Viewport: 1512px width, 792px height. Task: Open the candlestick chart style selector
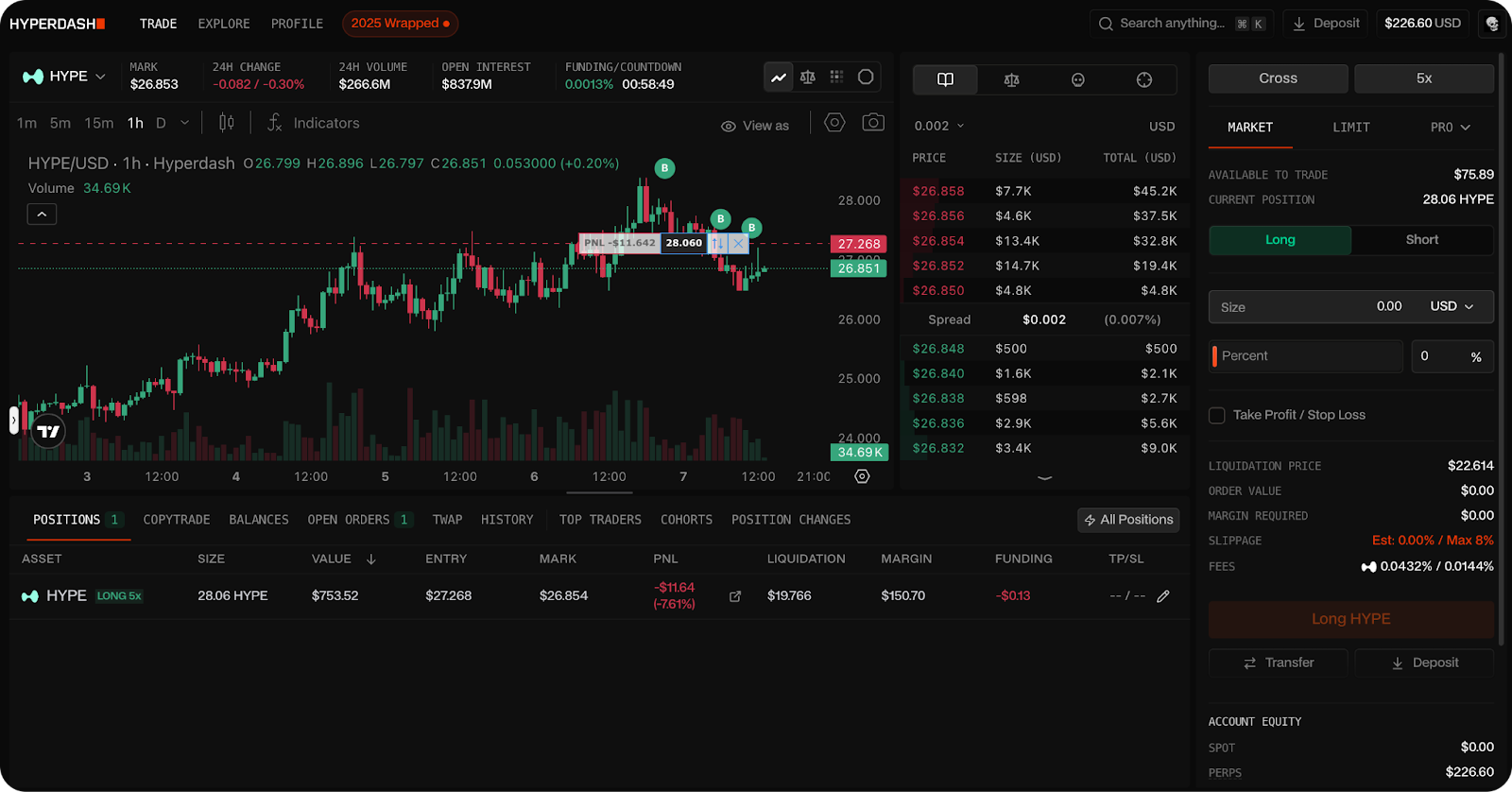pyautogui.click(x=227, y=123)
